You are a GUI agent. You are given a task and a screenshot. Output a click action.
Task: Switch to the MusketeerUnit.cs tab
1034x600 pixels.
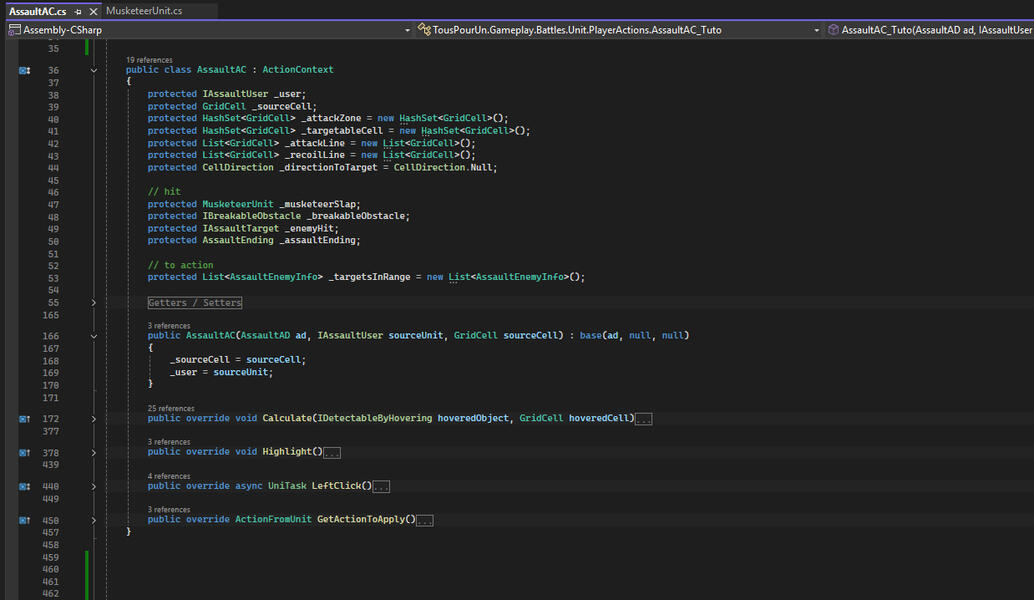click(x=144, y=11)
